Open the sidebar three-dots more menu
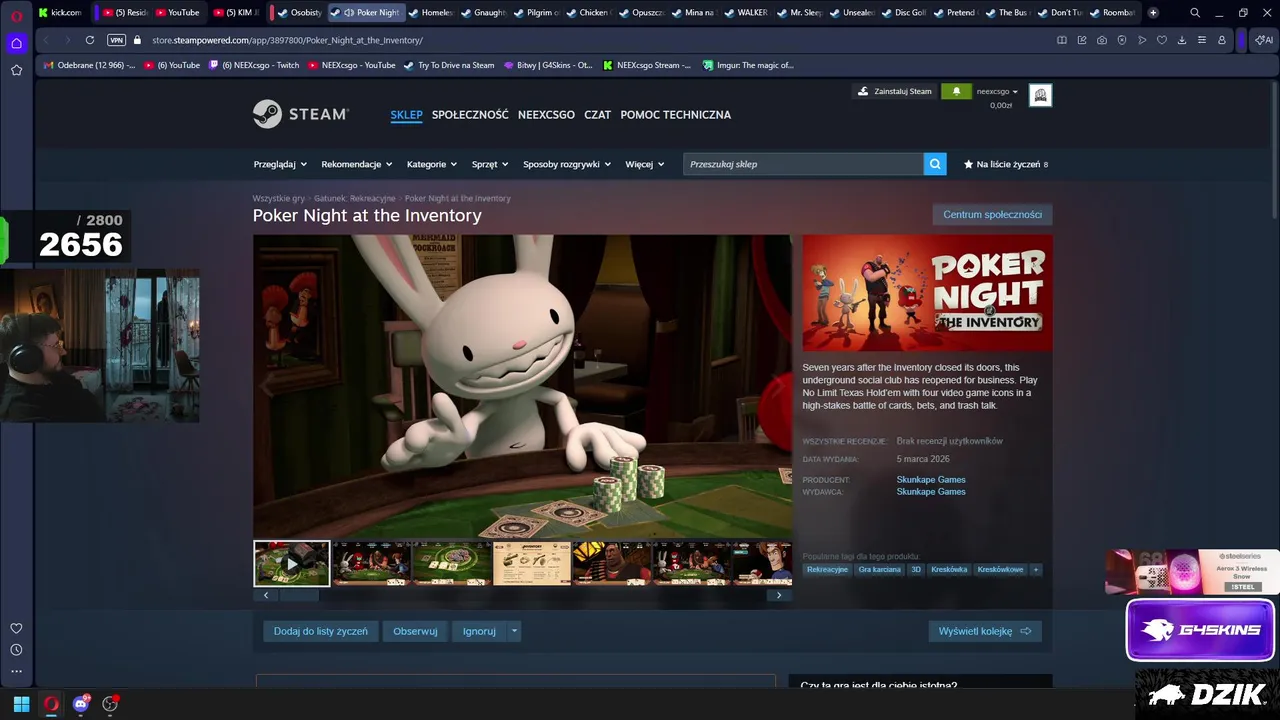The height and width of the screenshot is (720, 1280). point(16,671)
